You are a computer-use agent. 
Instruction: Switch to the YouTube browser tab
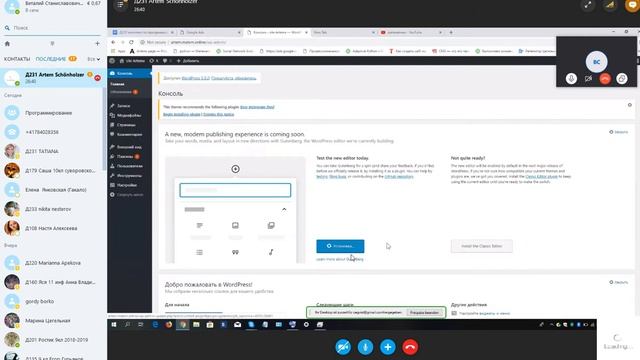[x=411, y=32]
